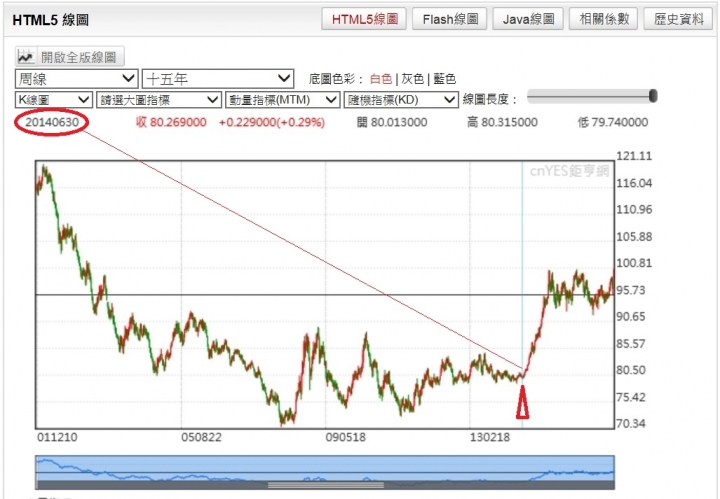Click the change value +0.229000(+0.29%)
Screen dimensions: 720x499
(272, 122)
